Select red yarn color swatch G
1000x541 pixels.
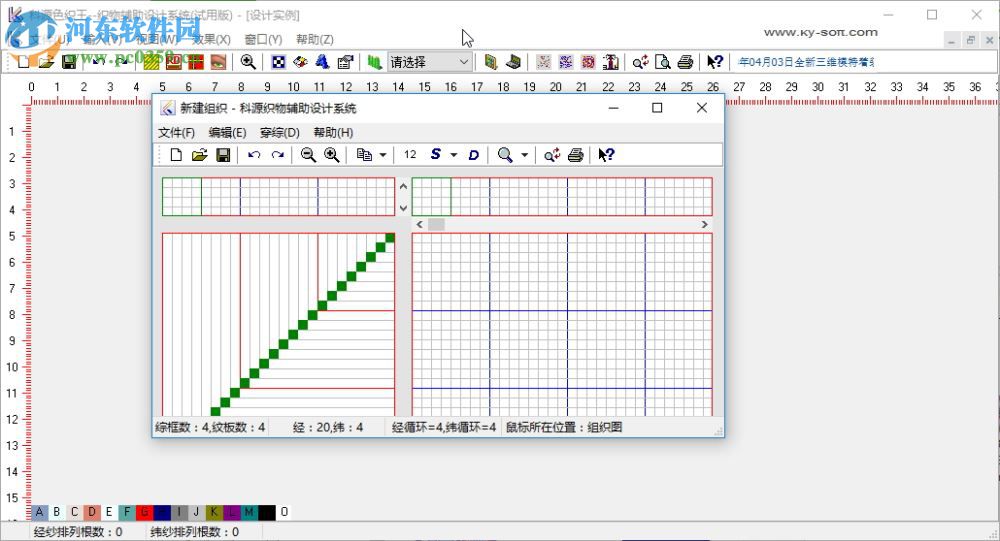click(144, 512)
